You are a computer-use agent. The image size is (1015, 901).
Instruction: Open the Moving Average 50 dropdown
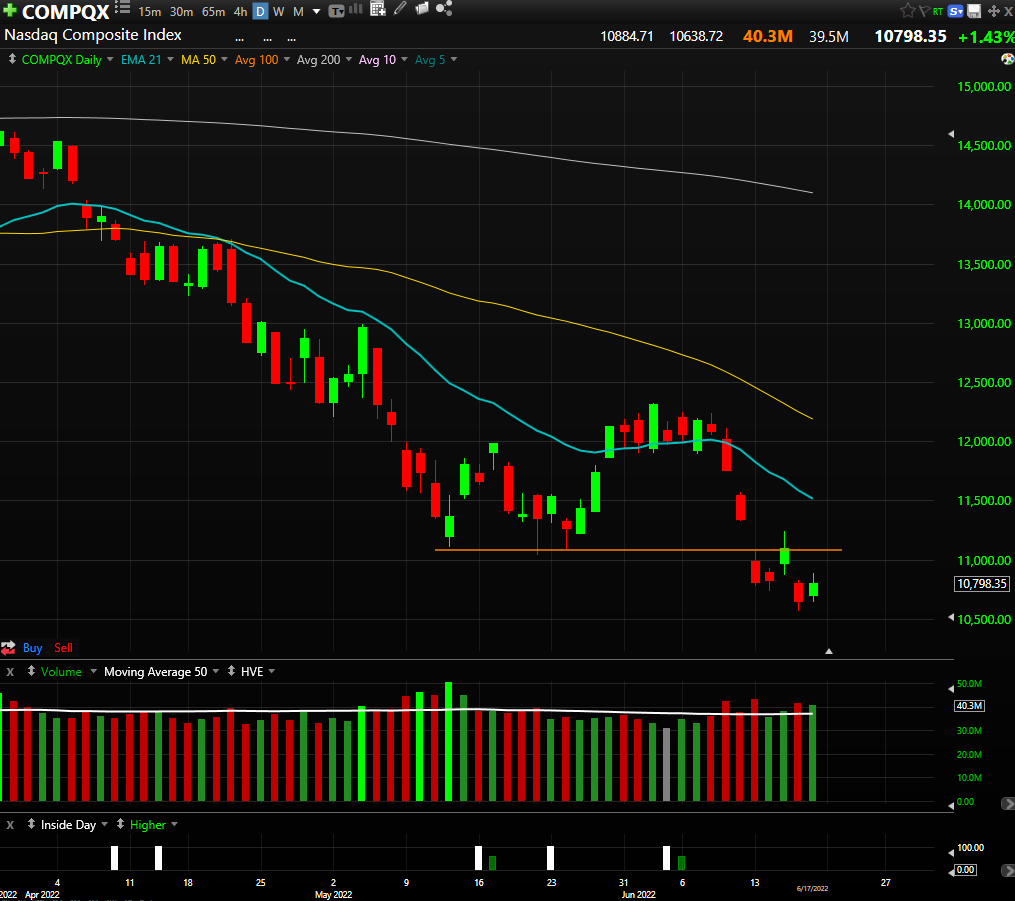216,671
